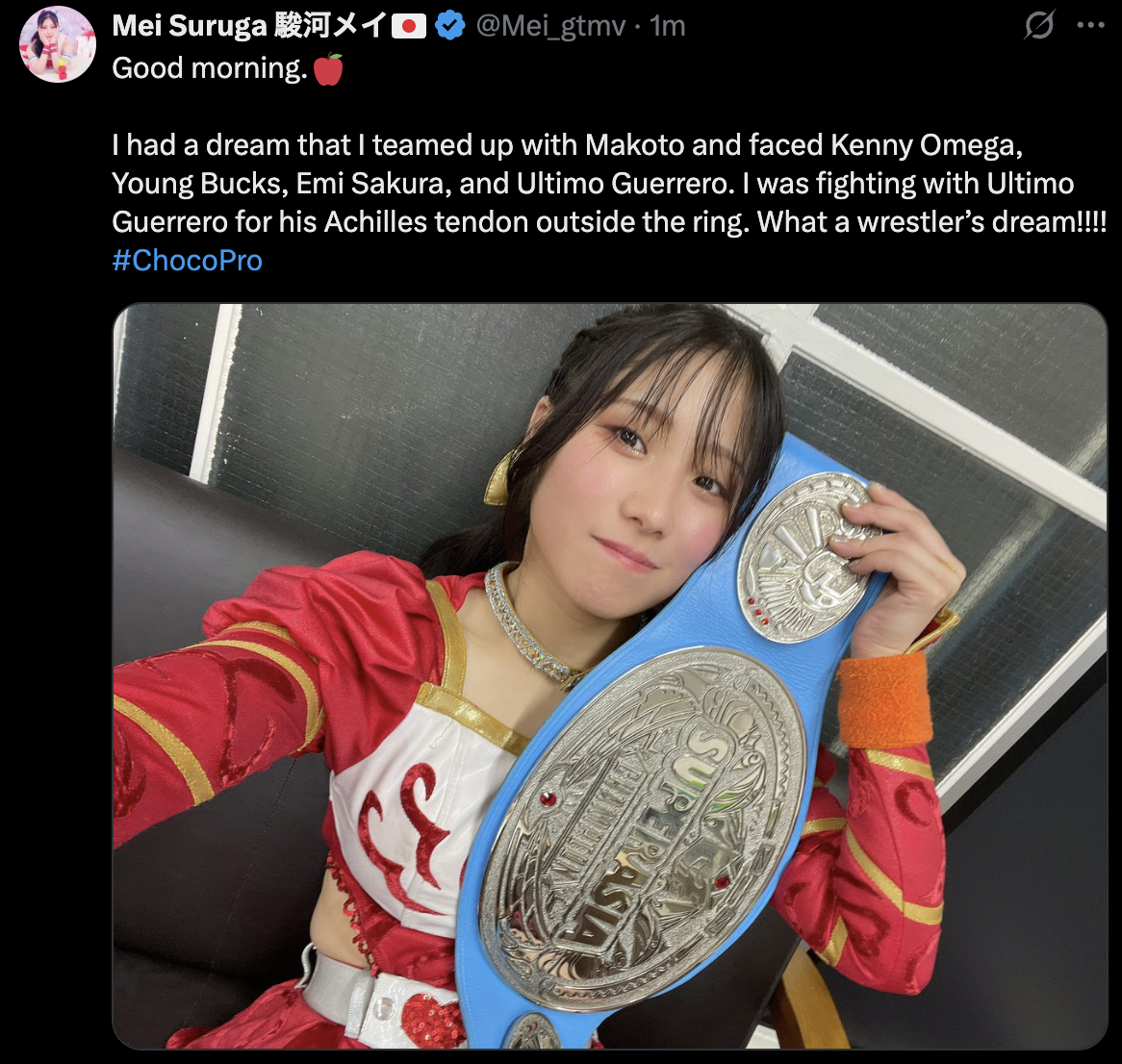Open the three-dot more options menu
The image size is (1122, 1064).
coord(1090,25)
